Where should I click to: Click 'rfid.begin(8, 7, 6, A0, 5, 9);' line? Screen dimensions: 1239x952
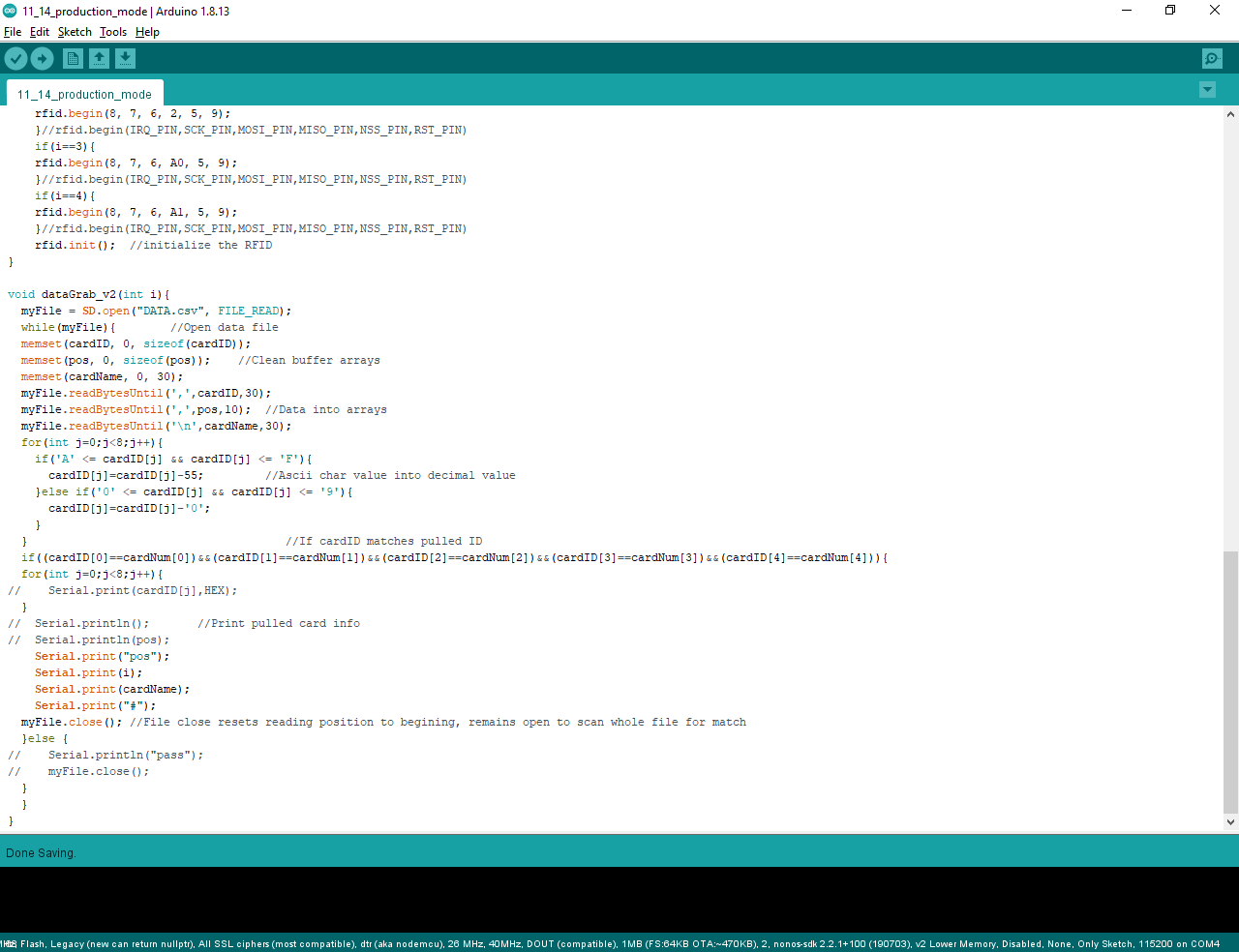[x=136, y=163]
